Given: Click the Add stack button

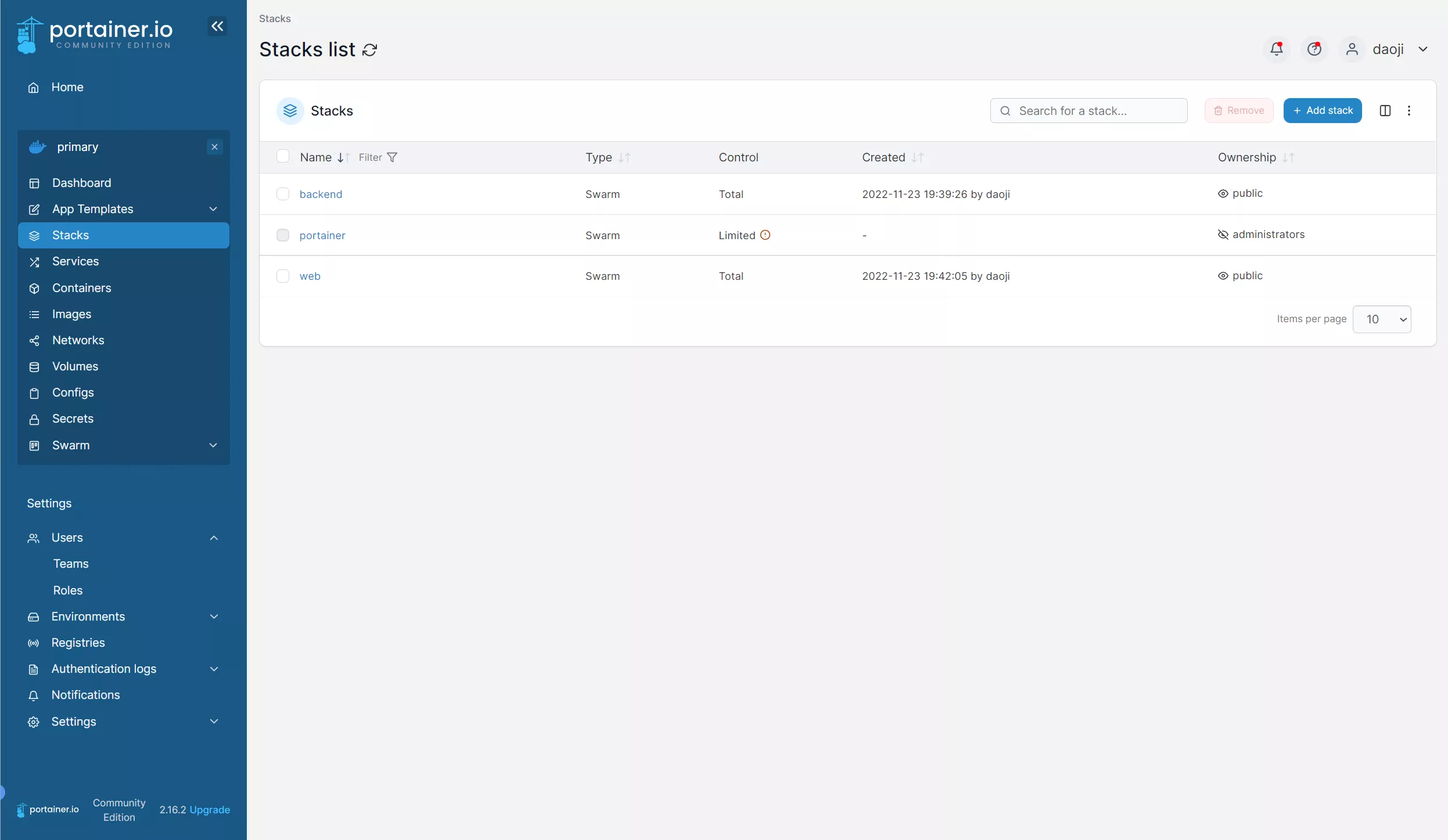Looking at the screenshot, I should [1323, 111].
